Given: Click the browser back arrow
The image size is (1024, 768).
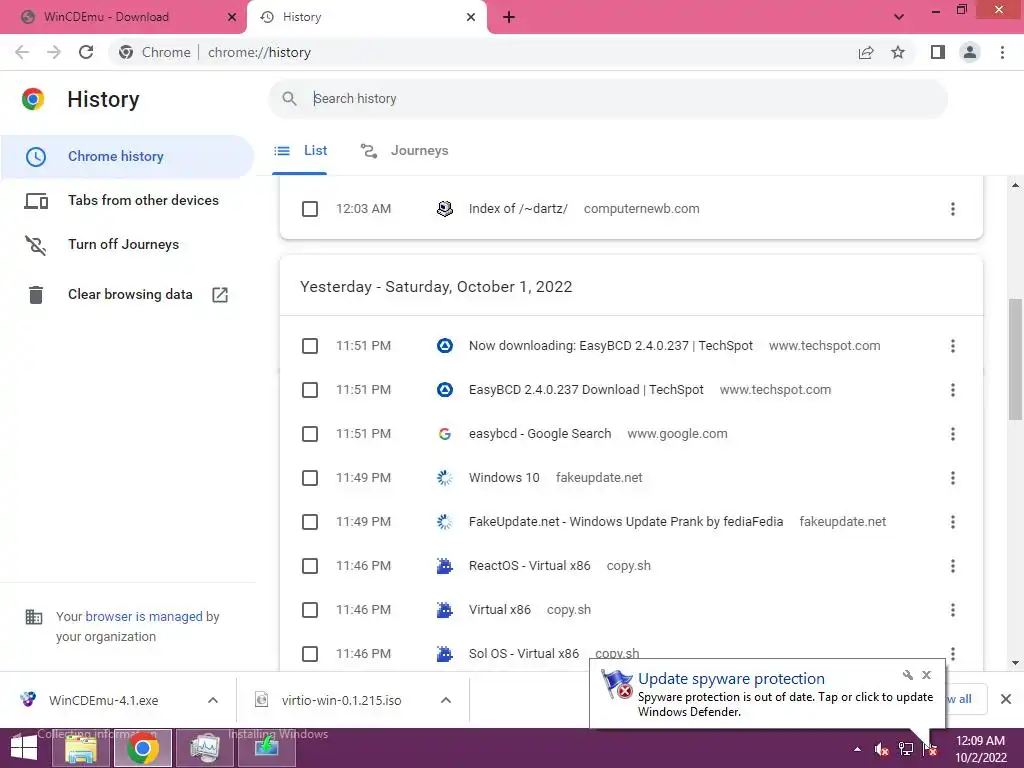Looking at the screenshot, I should point(22,52).
